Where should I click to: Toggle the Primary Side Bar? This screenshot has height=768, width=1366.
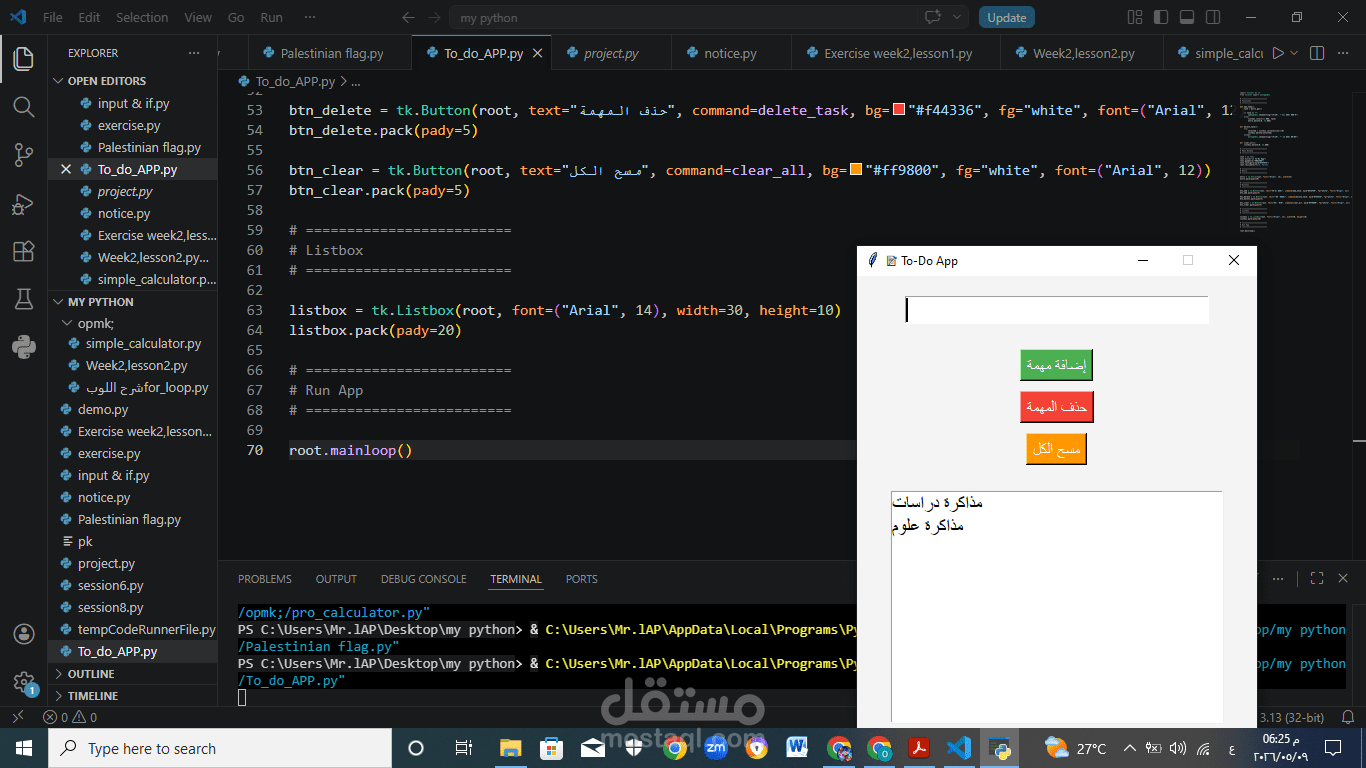pyautogui.click(x=1161, y=17)
